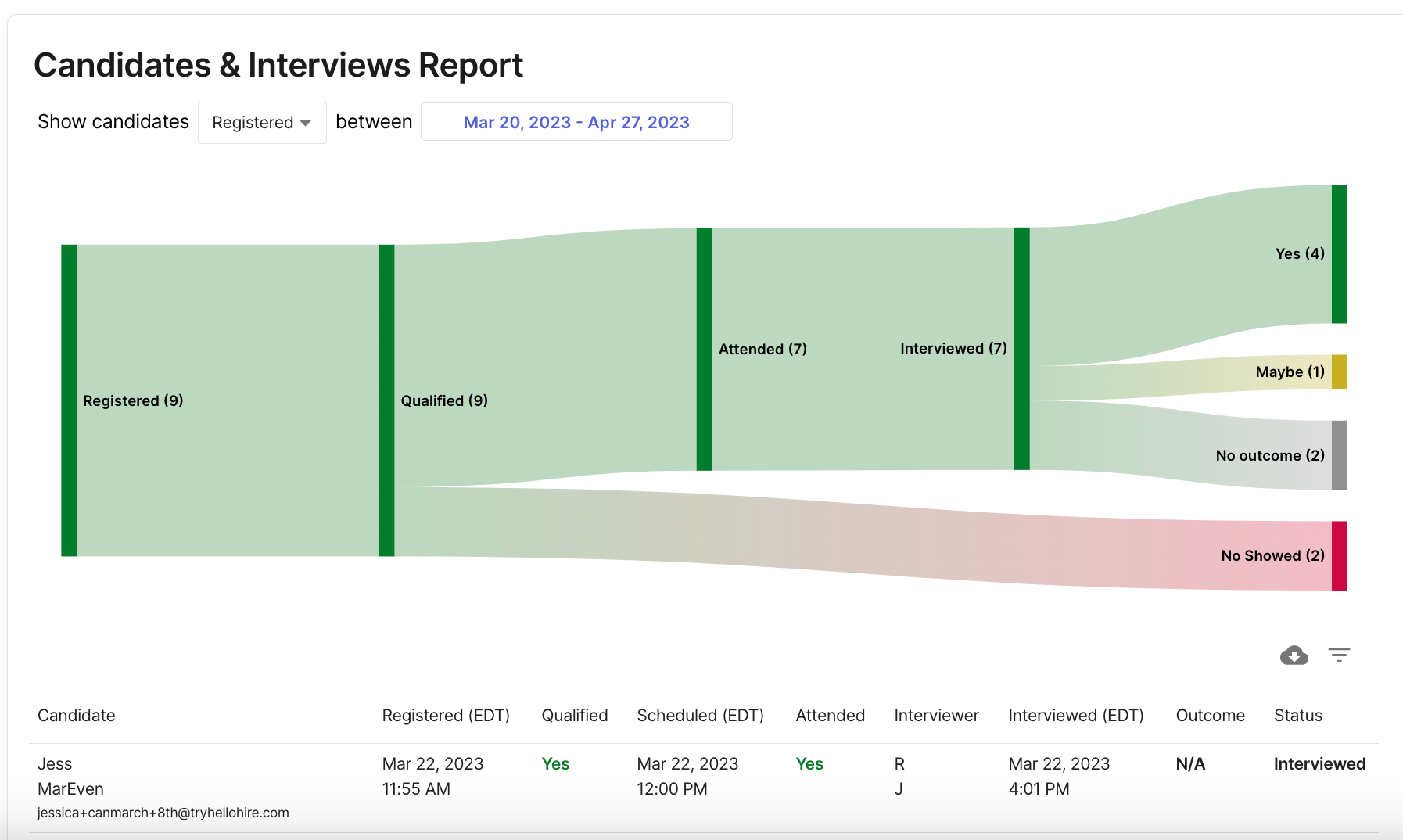
Task: Open the Mar 20 – Apr 27 date range picker
Action: [576, 122]
